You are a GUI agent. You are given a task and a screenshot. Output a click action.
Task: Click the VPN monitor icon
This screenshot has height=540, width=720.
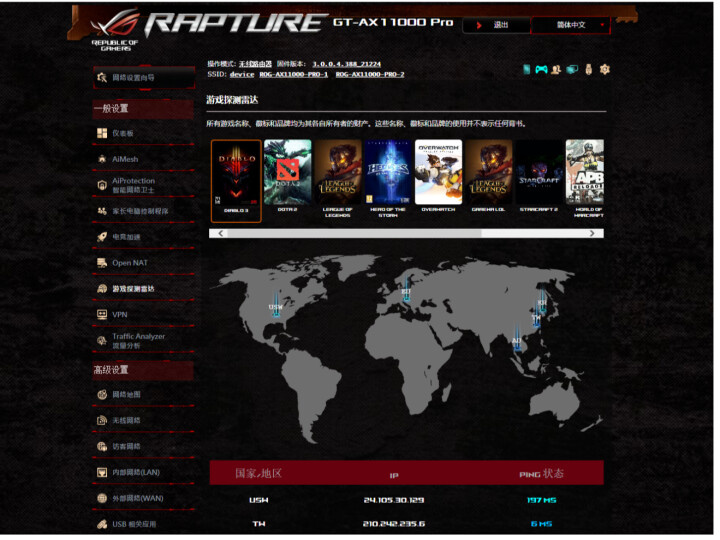[102, 315]
